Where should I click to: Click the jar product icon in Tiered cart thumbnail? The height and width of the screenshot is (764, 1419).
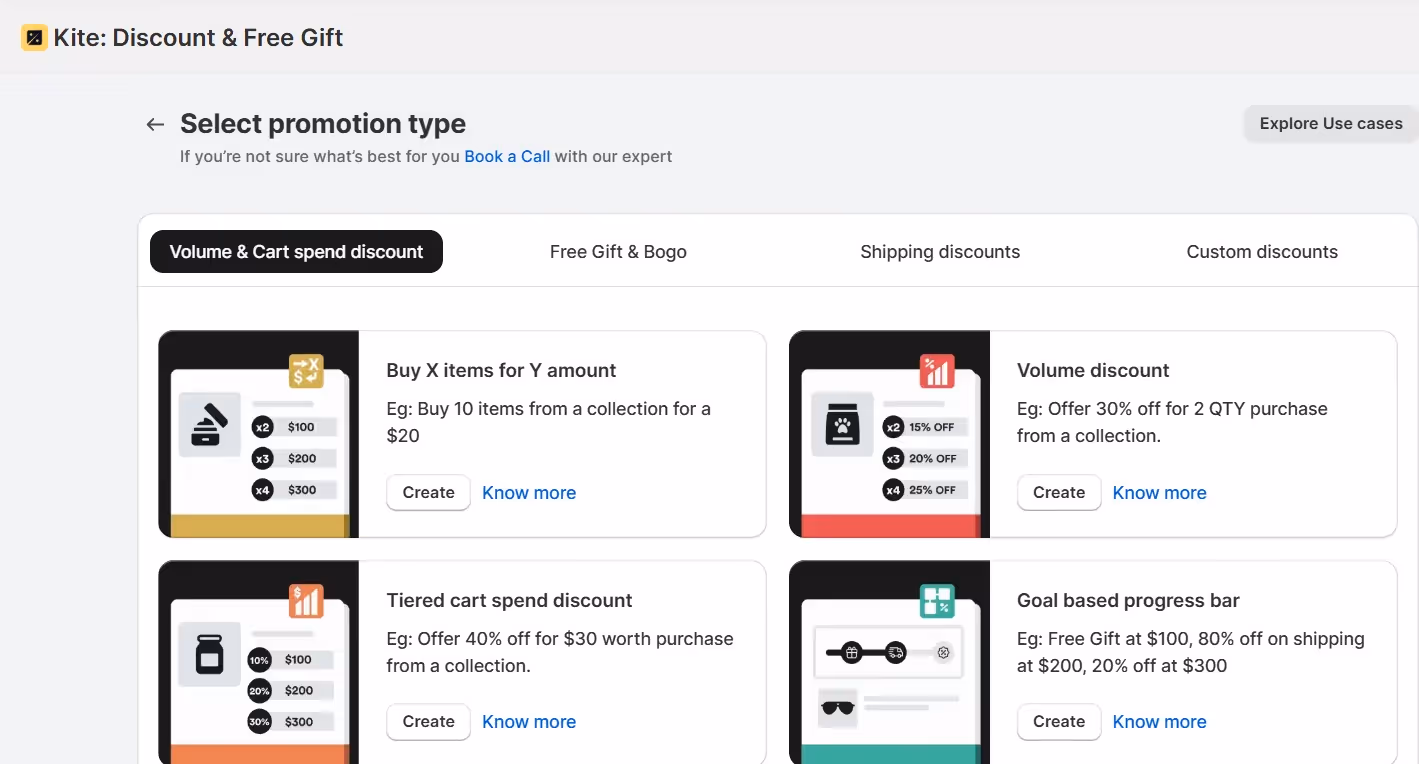click(x=210, y=654)
